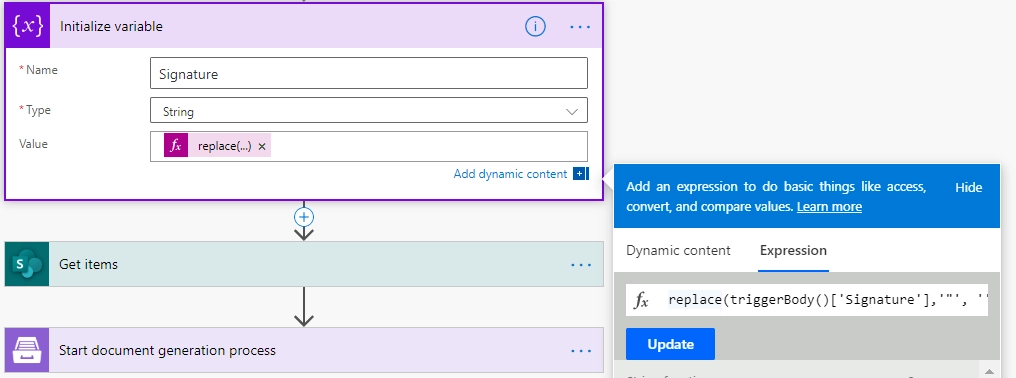The width and height of the screenshot is (1016, 378).
Task: Click the fx icon in Value token
Action: (176, 146)
